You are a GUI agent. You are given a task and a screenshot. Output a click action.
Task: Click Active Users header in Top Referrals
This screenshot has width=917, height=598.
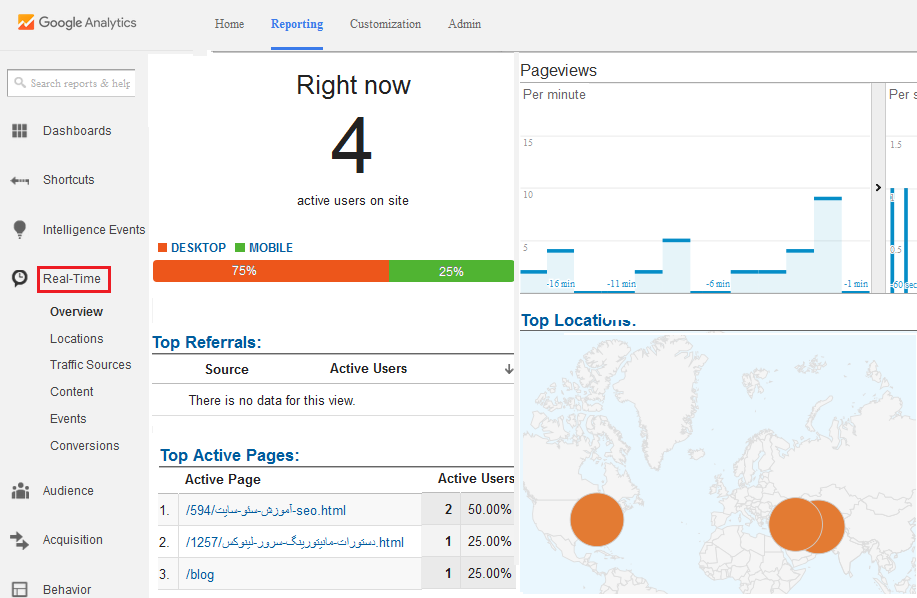pos(368,368)
